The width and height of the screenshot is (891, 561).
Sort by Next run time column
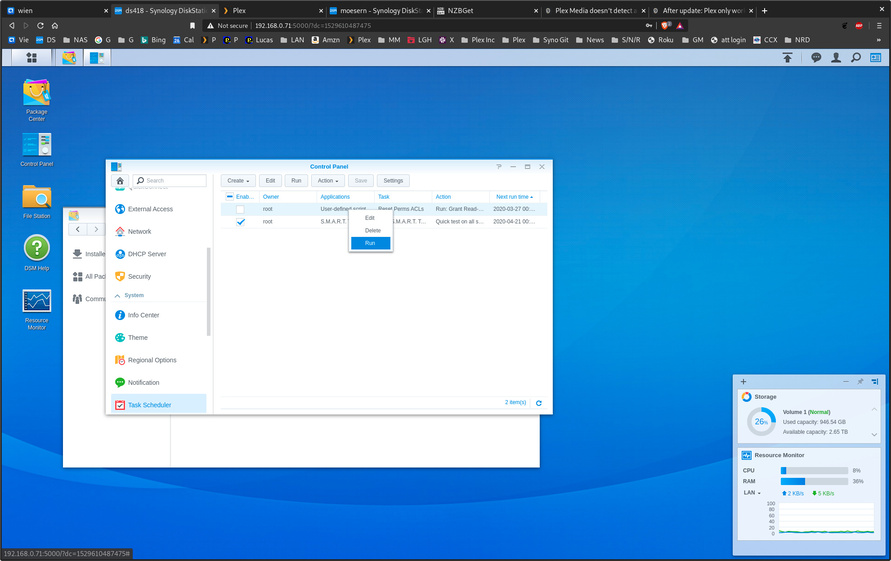[514, 197]
